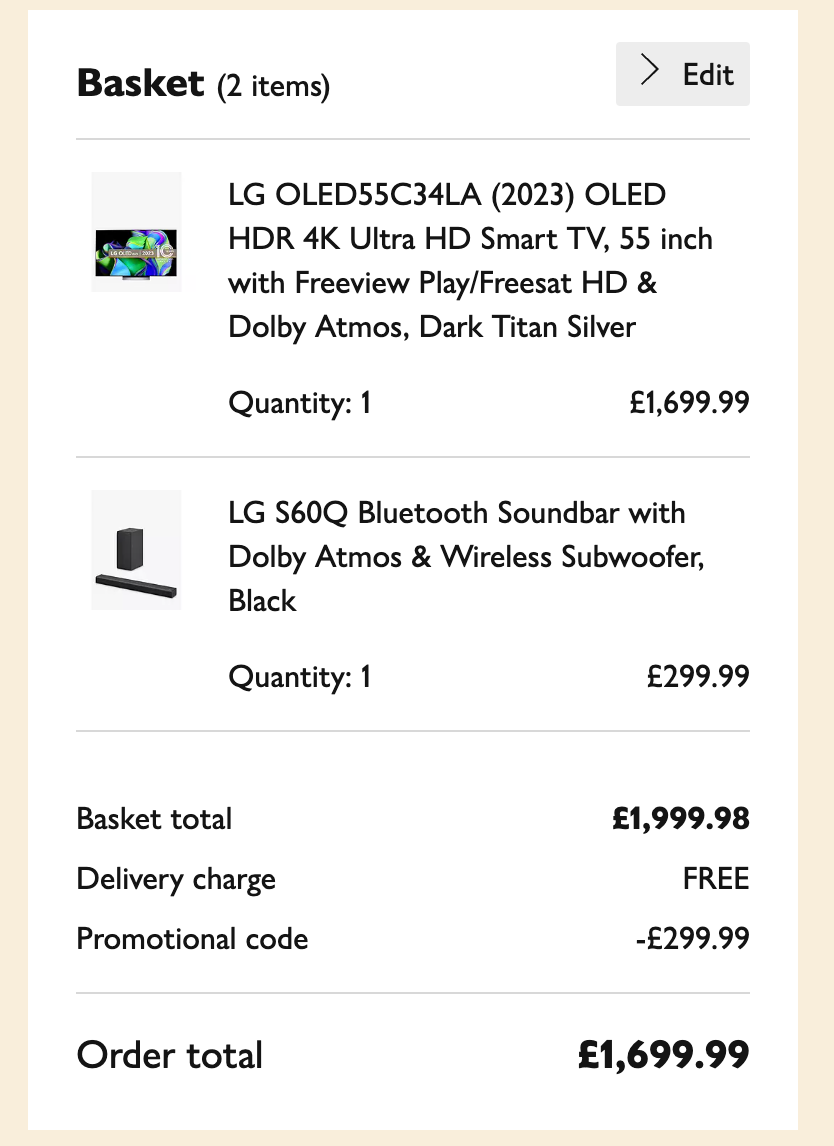834x1146 pixels.
Task: Click the promotional discount -£299.99
Action: [x=692, y=939]
